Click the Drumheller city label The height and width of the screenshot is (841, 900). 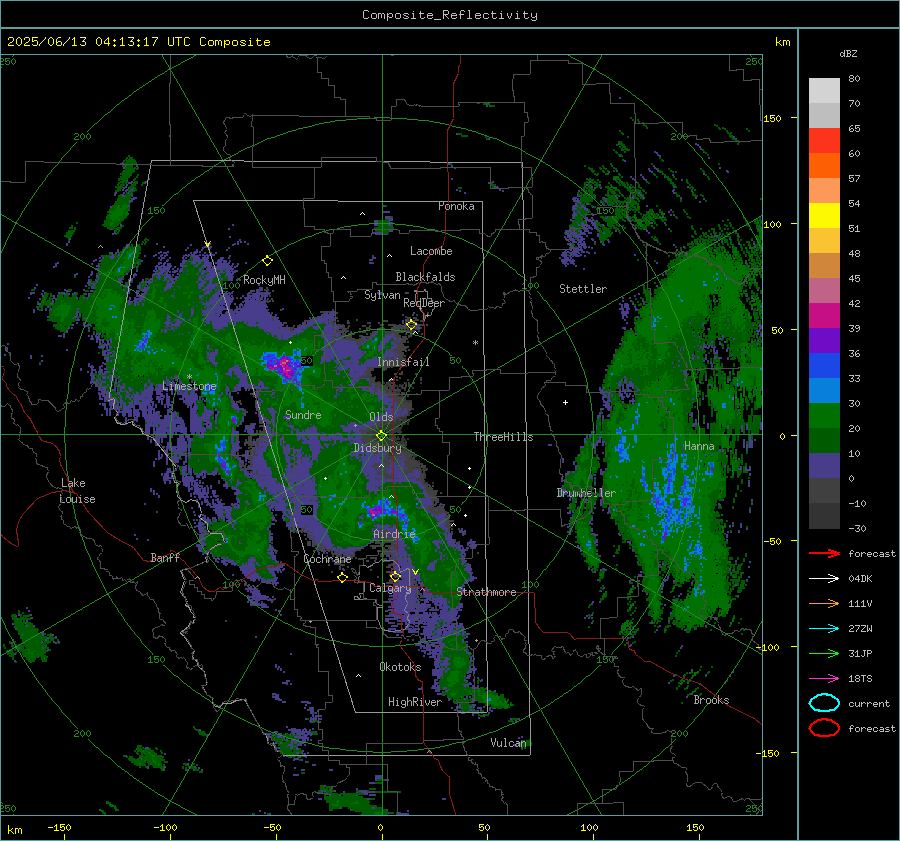[x=586, y=493]
